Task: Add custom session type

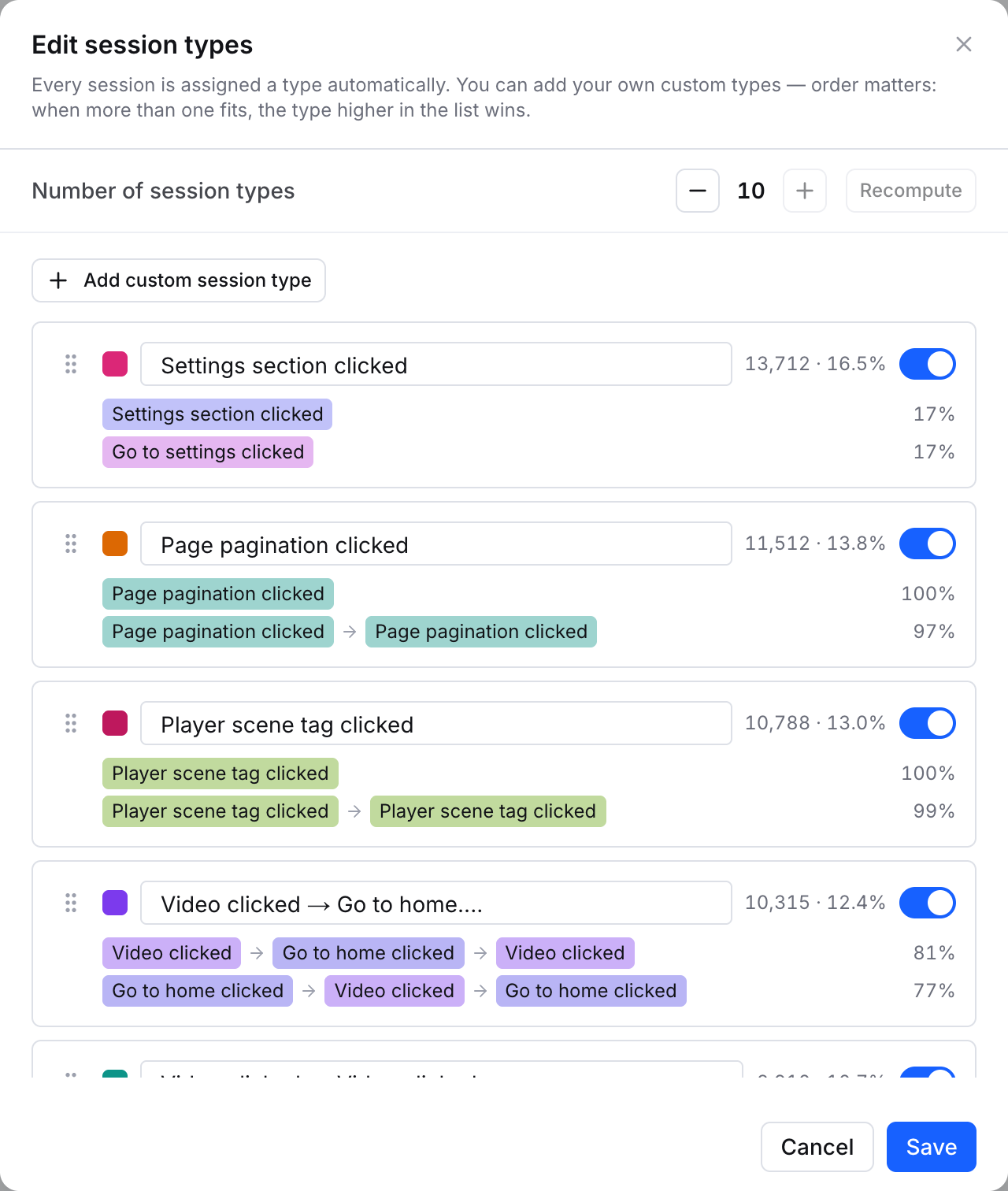Action: pyautogui.click(x=179, y=280)
